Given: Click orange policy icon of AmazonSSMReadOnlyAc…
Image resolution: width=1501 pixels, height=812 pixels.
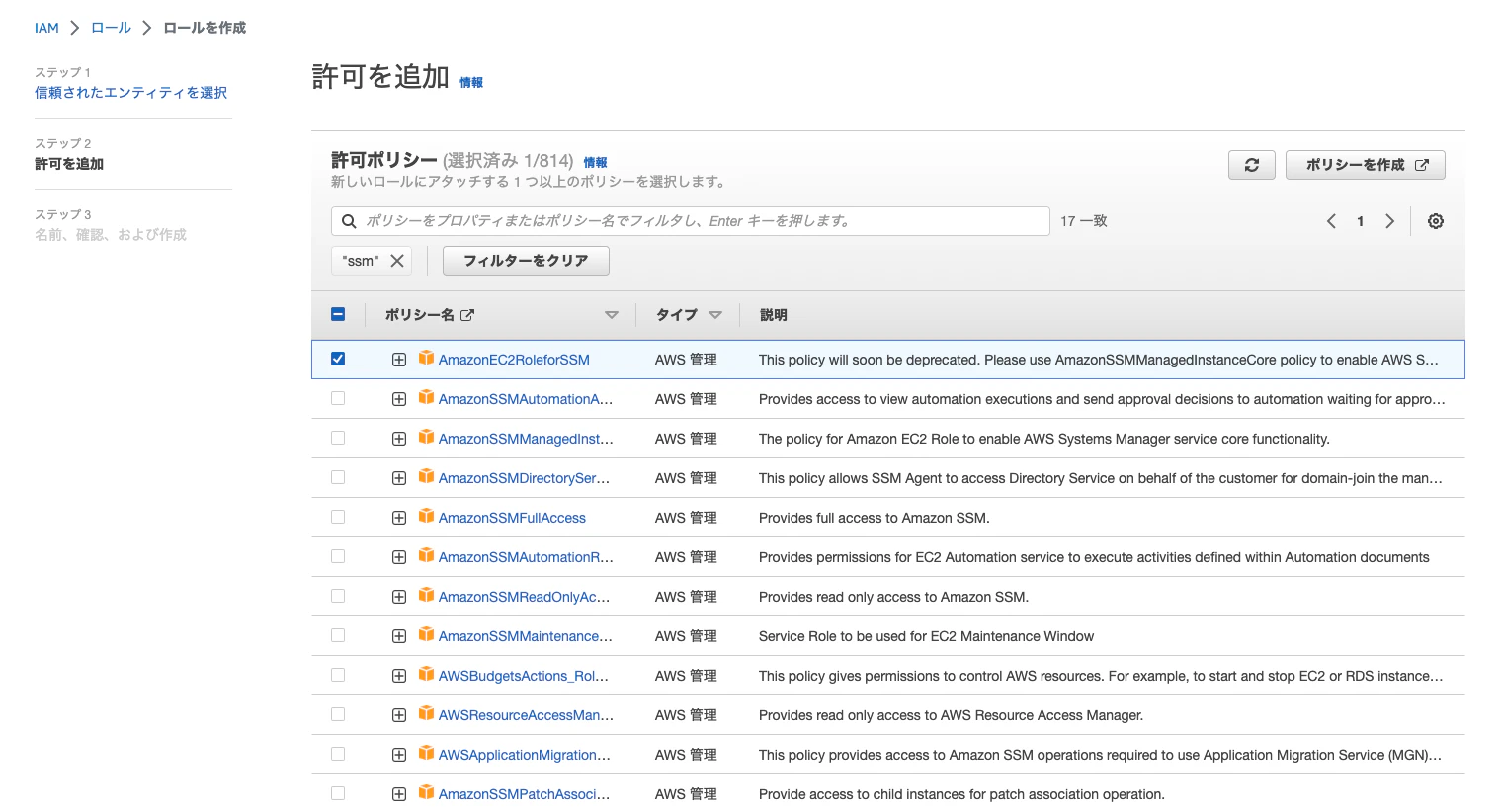Looking at the screenshot, I should coord(426,595).
